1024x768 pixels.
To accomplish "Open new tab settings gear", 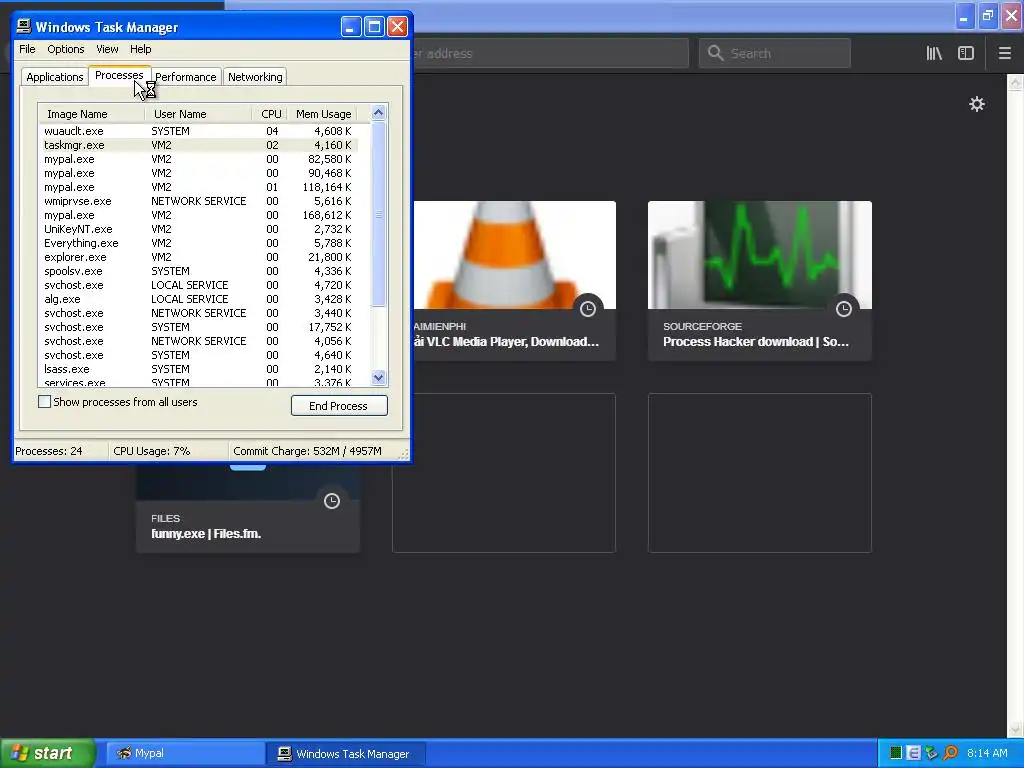I will pos(976,104).
